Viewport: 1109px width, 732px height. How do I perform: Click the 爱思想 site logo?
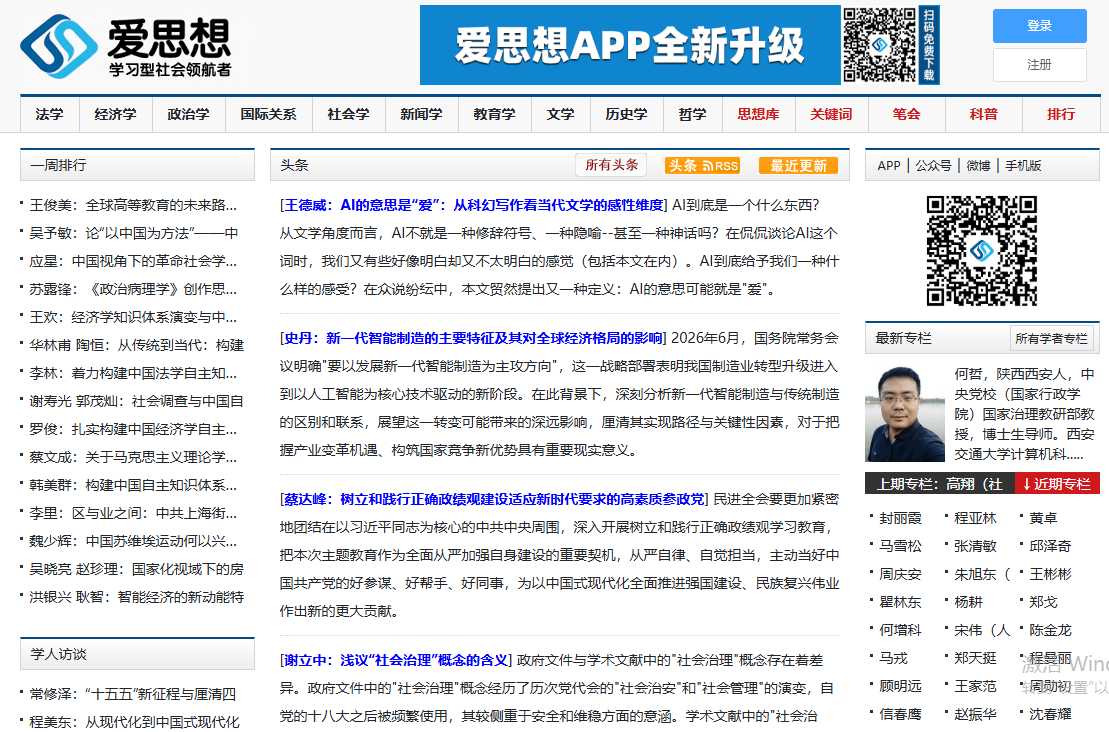[126, 46]
